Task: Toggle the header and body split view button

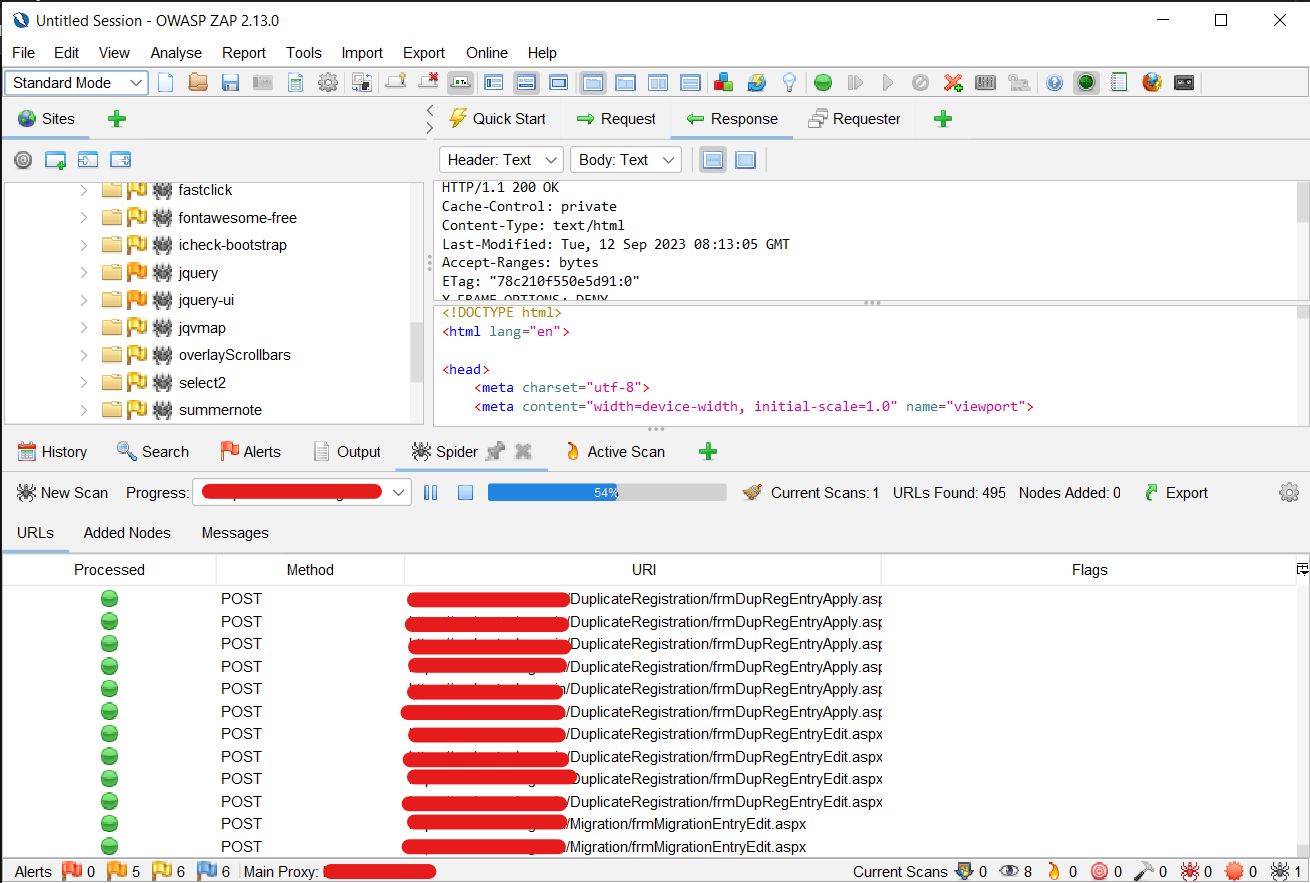Action: point(713,160)
